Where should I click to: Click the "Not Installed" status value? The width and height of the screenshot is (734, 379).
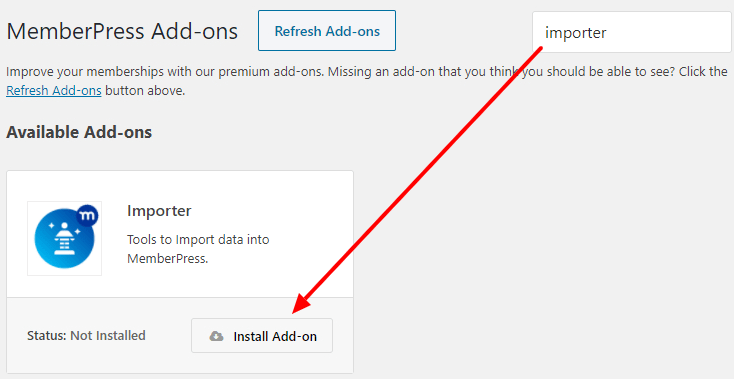[x=108, y=335]
